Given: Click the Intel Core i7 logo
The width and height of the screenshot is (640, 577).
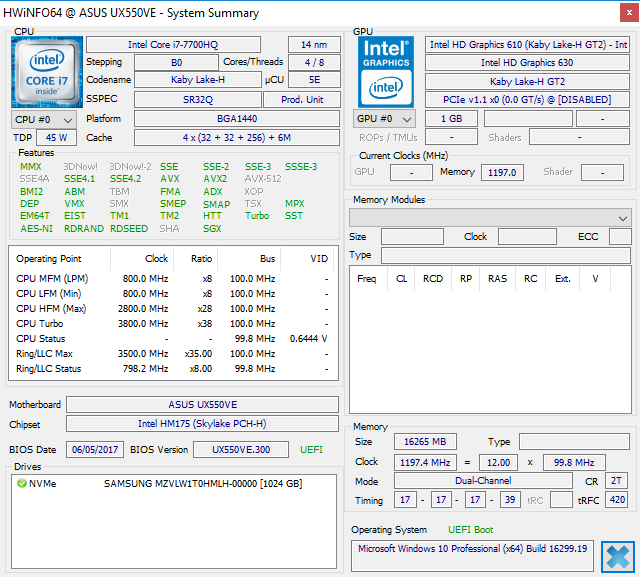Looking at the screenshot, I should (x=47, y=69).
